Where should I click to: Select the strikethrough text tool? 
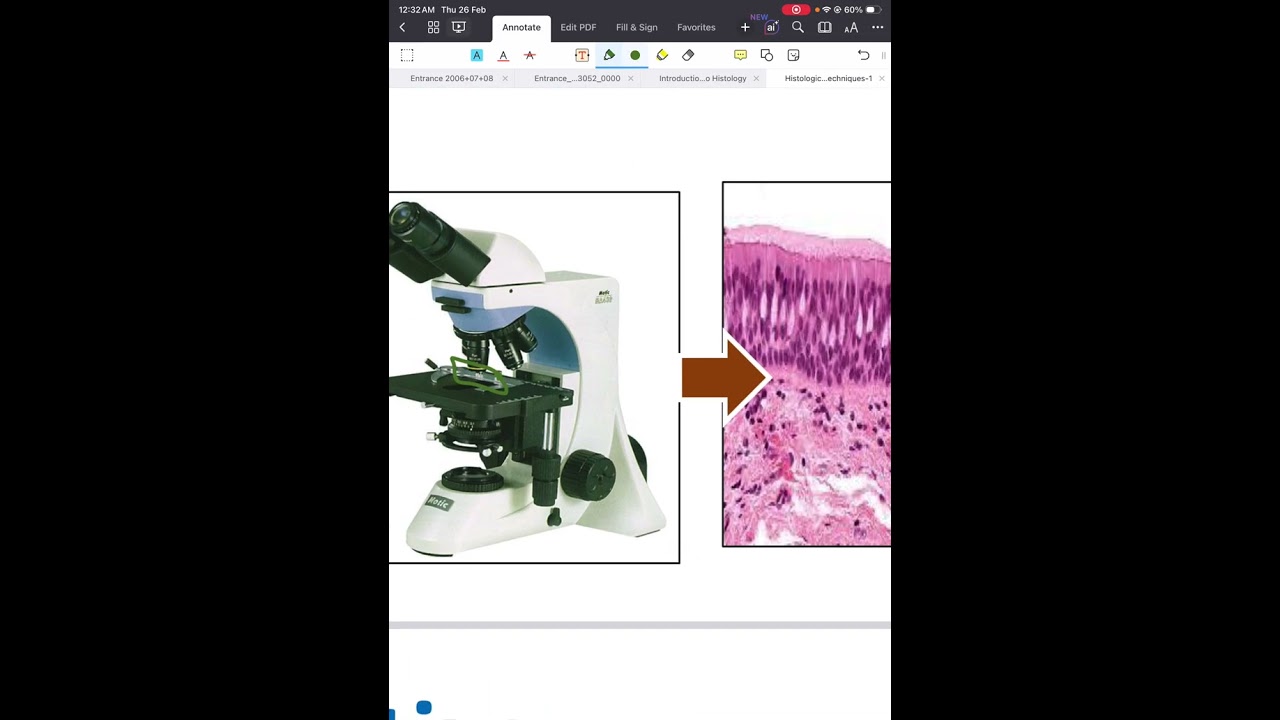[x=530, y=55]
